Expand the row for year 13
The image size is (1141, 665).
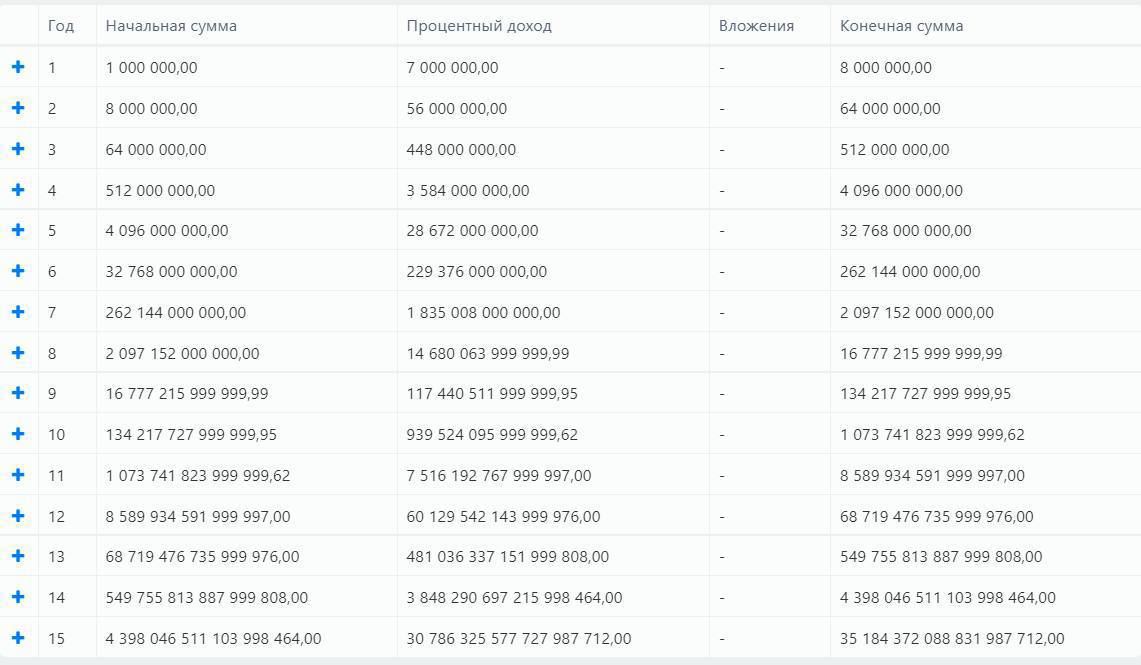click(x=18, y=556)
